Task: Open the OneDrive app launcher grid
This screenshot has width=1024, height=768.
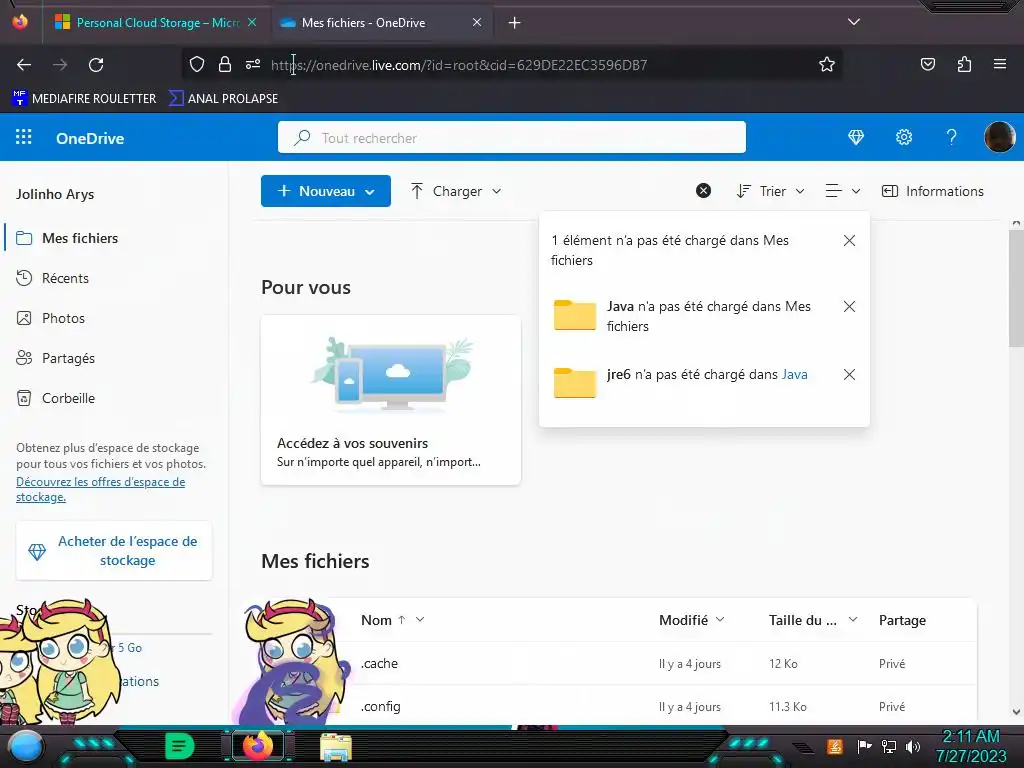Action: click(24, 137)
